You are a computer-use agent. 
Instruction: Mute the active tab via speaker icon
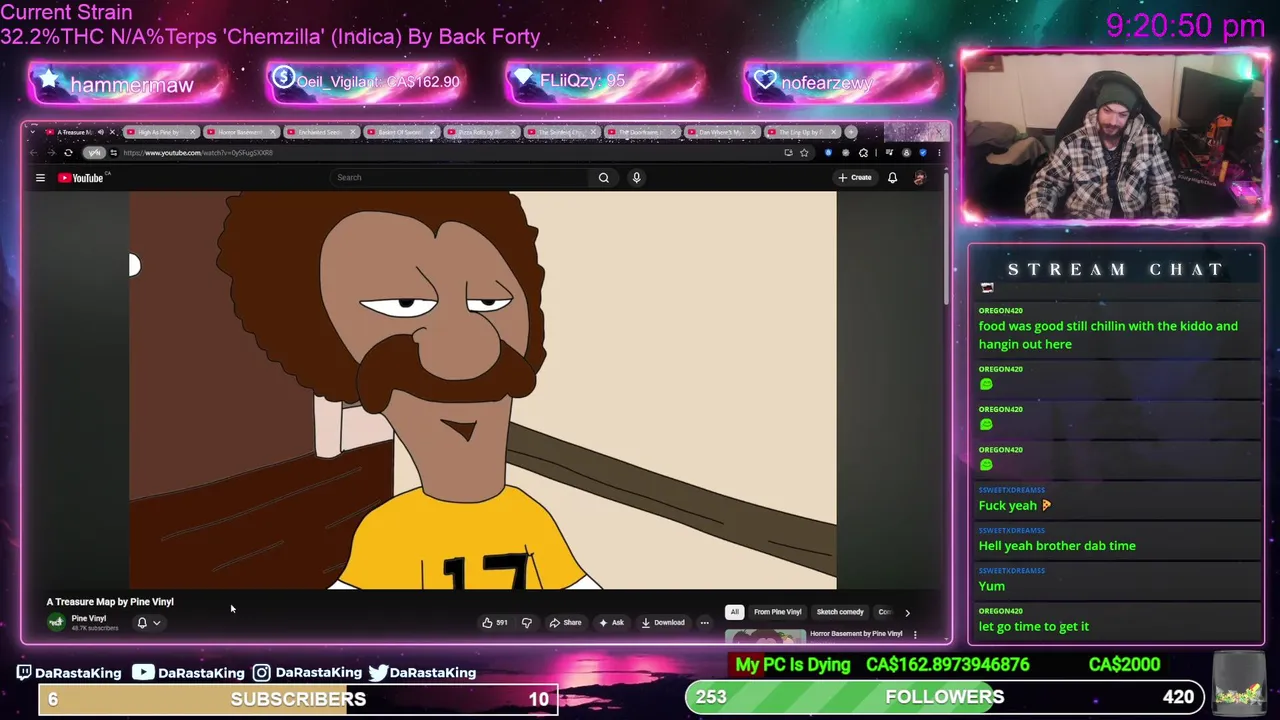[x=100, y=132]
